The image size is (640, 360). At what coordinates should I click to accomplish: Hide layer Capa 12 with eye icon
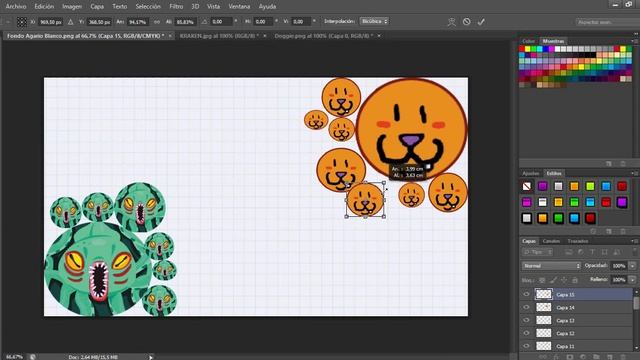526,333
